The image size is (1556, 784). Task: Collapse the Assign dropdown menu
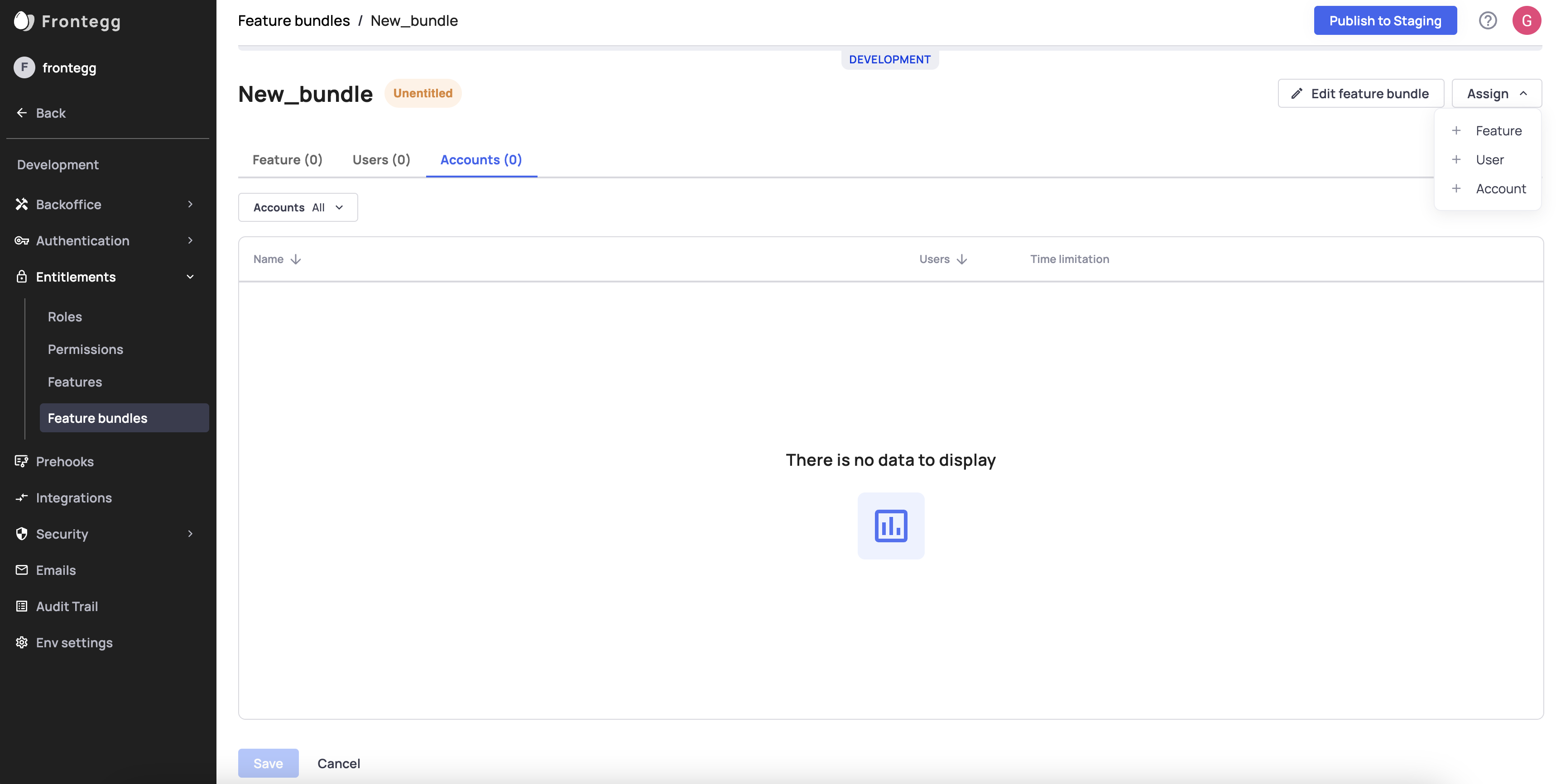[x=1496, y=94]
